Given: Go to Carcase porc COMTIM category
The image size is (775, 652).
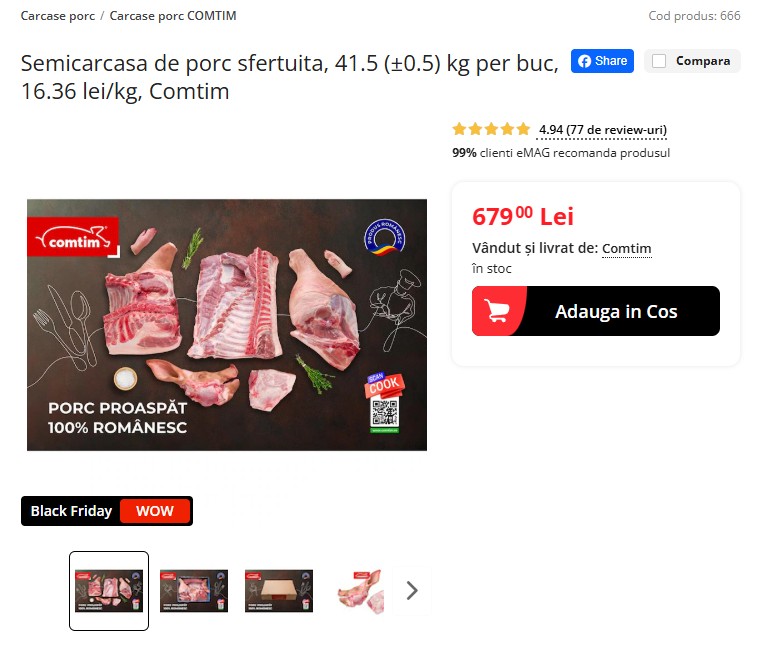Looking at the screenshot, I should [x=173, y=16].
